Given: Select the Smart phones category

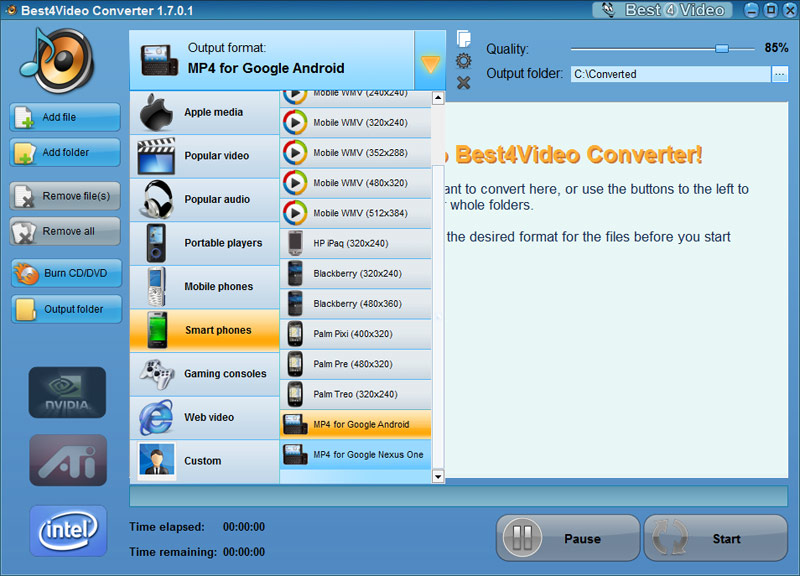Looking at the screenshot, I should tap(205, 330).
